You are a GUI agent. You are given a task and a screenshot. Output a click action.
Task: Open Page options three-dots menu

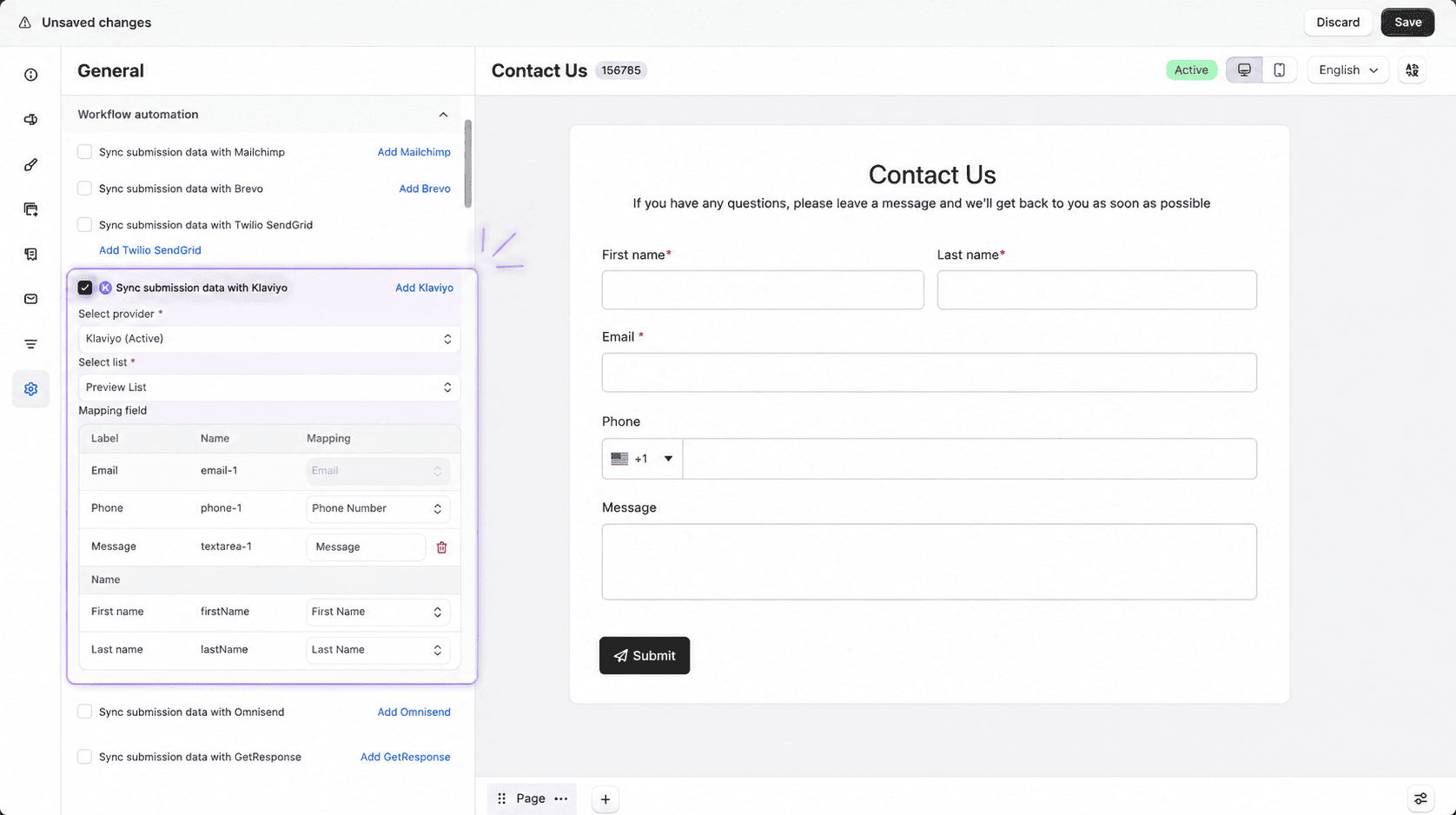pos(561,798)
